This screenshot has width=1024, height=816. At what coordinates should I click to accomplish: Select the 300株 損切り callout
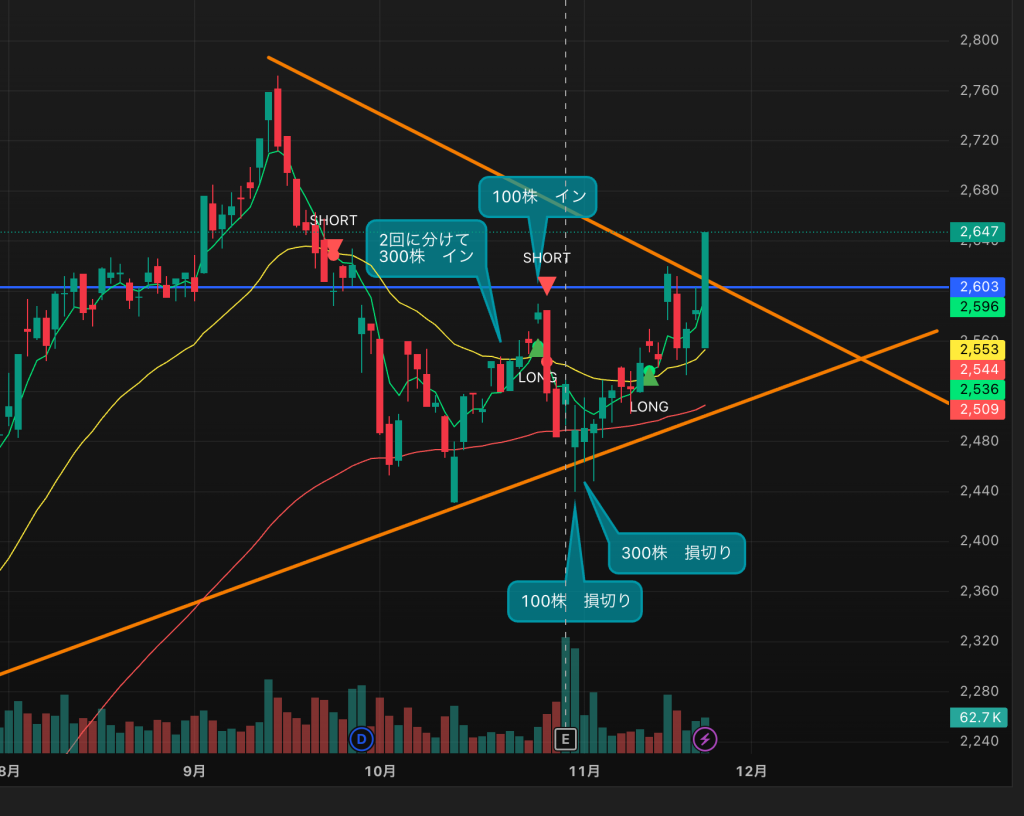677,553
